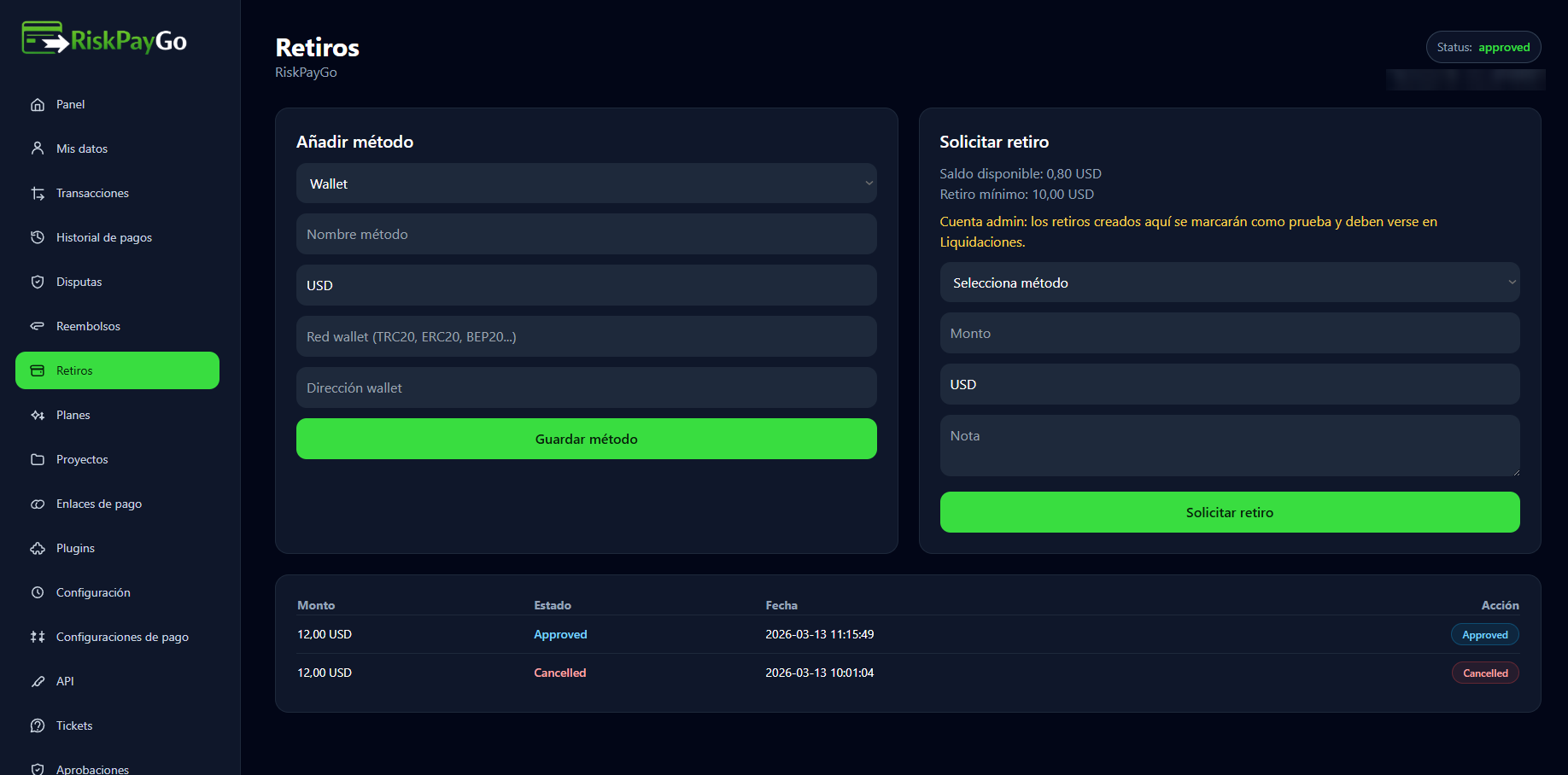Screen dimensions: 1568x775
Task: Open Proyectos menu item
Action: click(x=82, y=459)
